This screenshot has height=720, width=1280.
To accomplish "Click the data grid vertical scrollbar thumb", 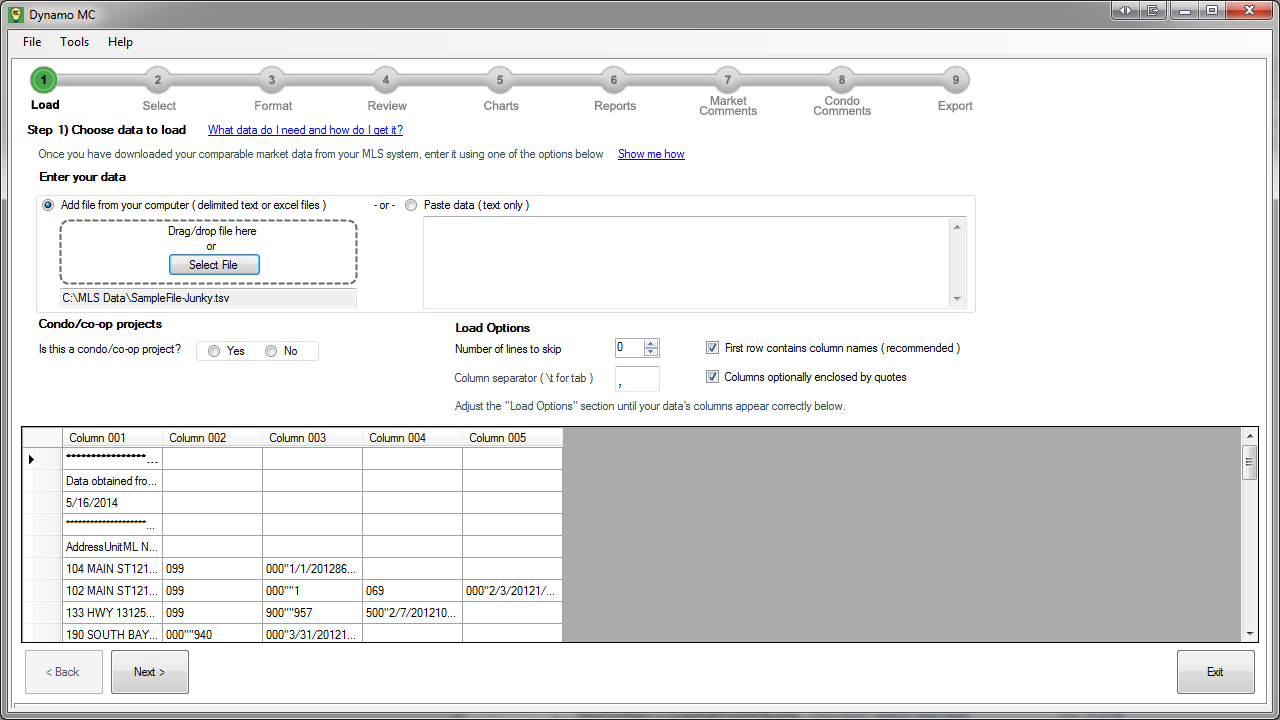I will pyautogui.click(x=1249, y=463).
